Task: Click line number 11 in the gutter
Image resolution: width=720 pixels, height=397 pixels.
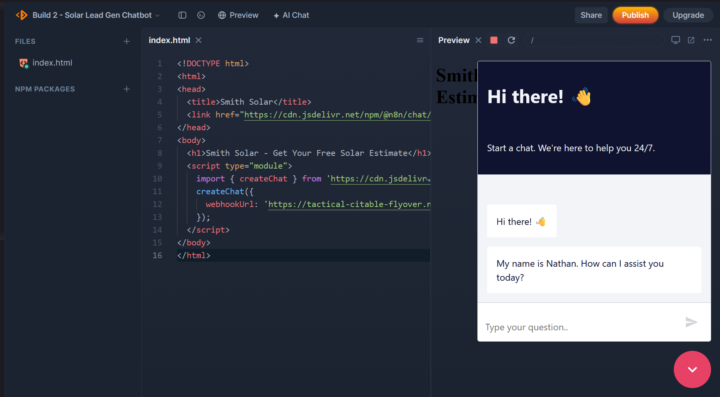Action: (x=158, y=191)
